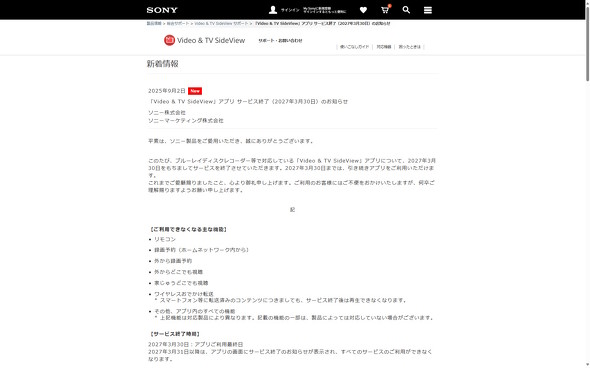Click the red Video & TV SideView app icon
This screenshot has width=590, height=368.
169,40
